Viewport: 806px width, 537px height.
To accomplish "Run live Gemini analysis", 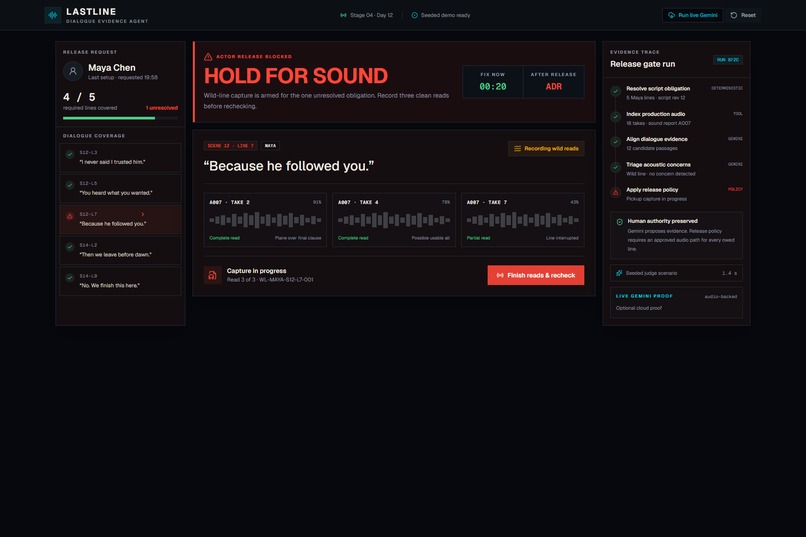I will pyautogui.click(x=692, y=15).
